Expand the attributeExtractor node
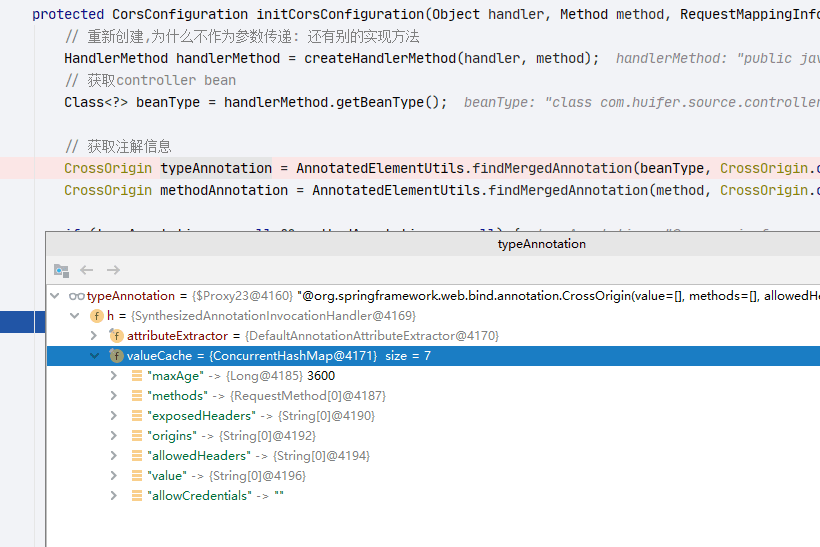 (94, 336)
